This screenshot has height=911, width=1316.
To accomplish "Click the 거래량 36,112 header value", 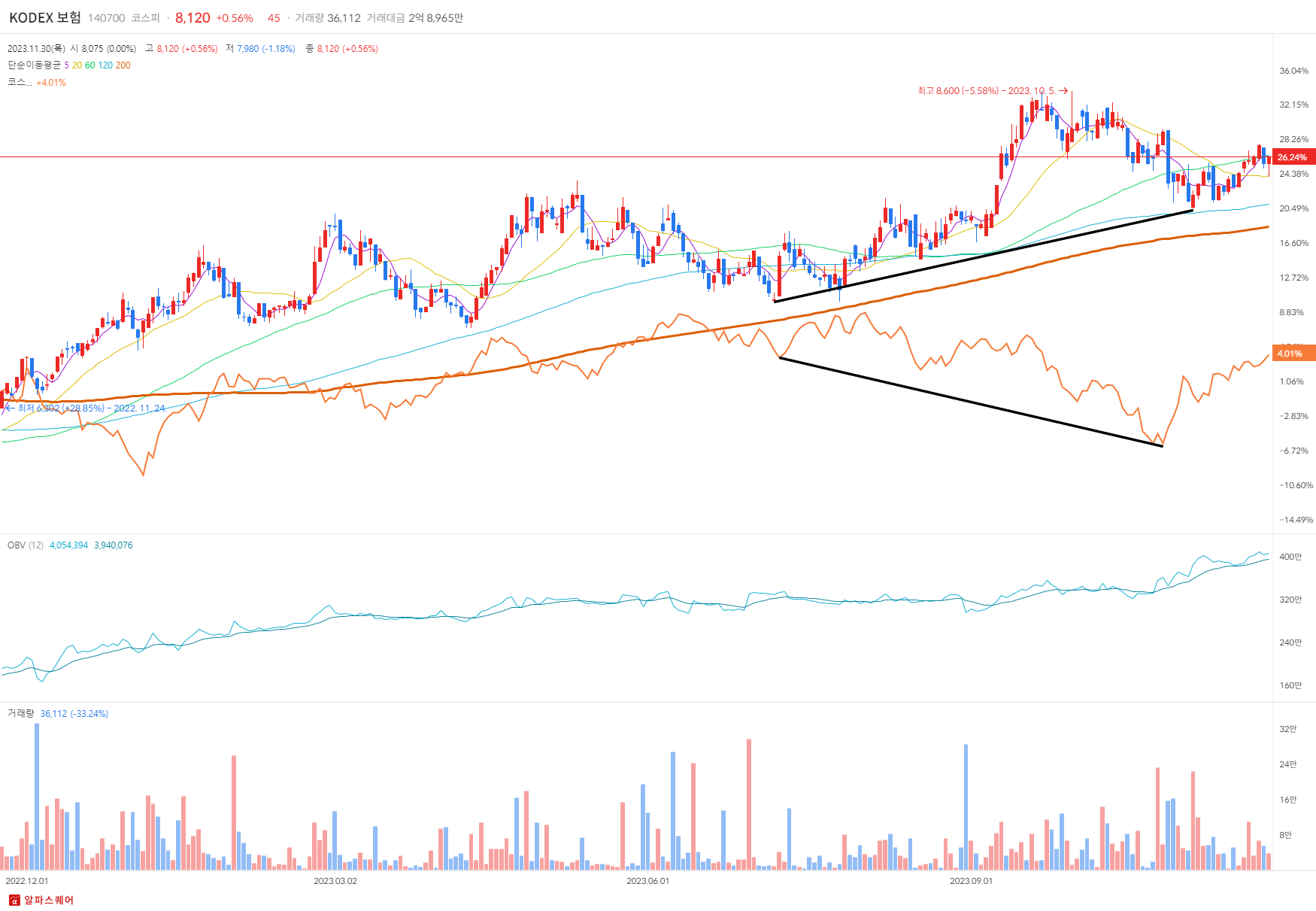I will click(x=328, y=18).
